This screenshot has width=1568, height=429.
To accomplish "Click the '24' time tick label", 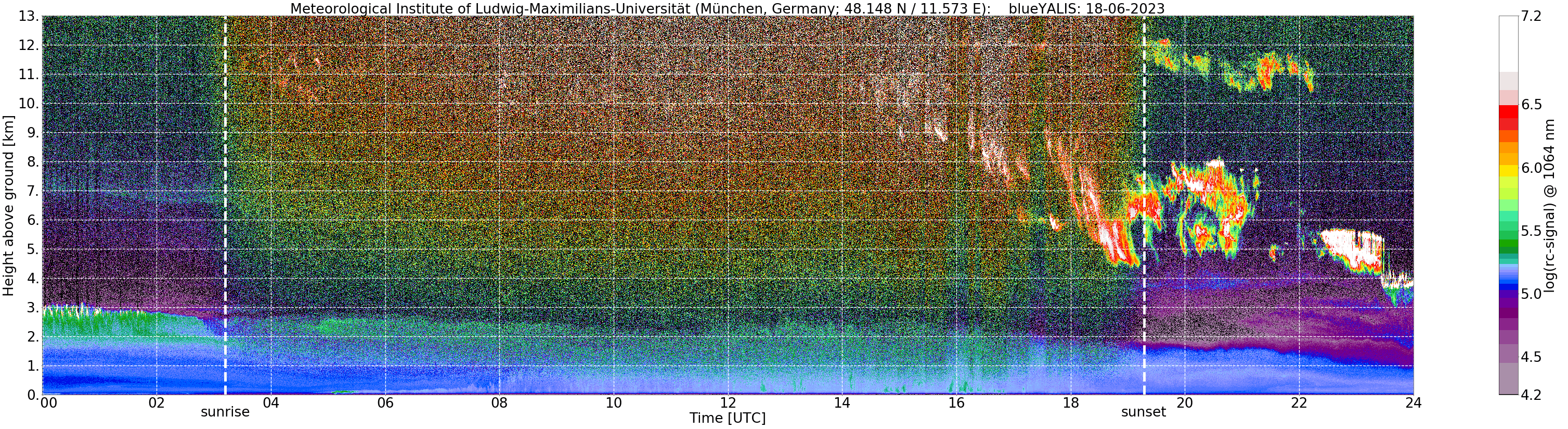I will click(x=1414, y=403).
